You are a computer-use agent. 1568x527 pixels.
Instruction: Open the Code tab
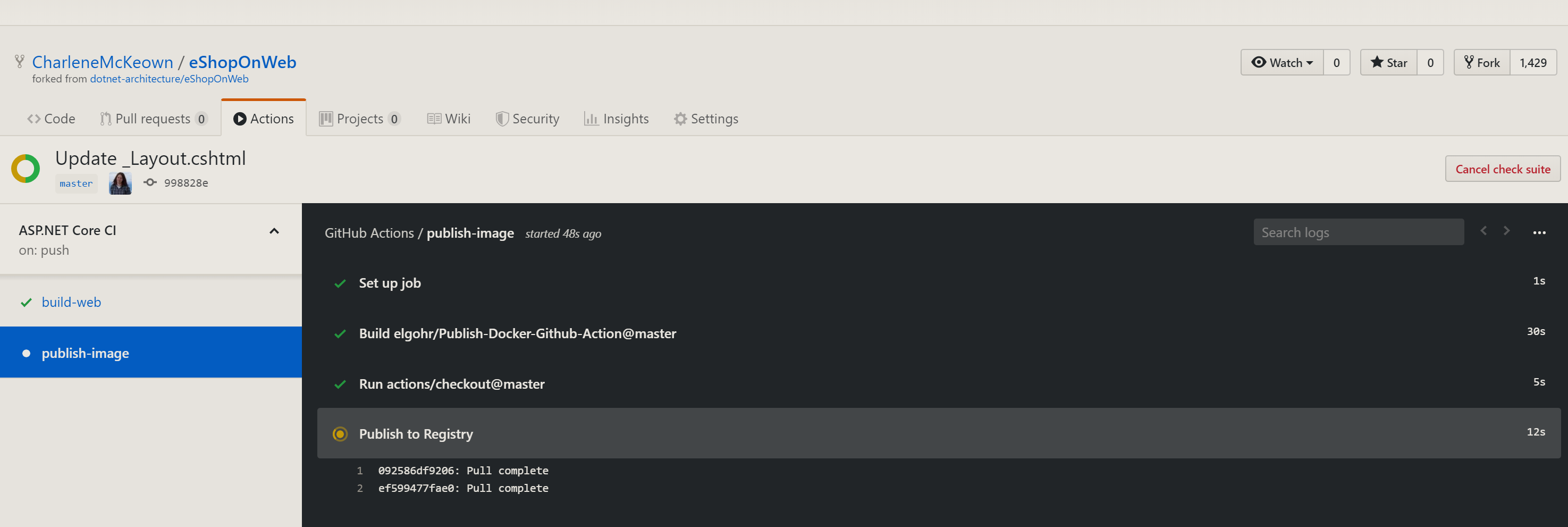point(51,119)
